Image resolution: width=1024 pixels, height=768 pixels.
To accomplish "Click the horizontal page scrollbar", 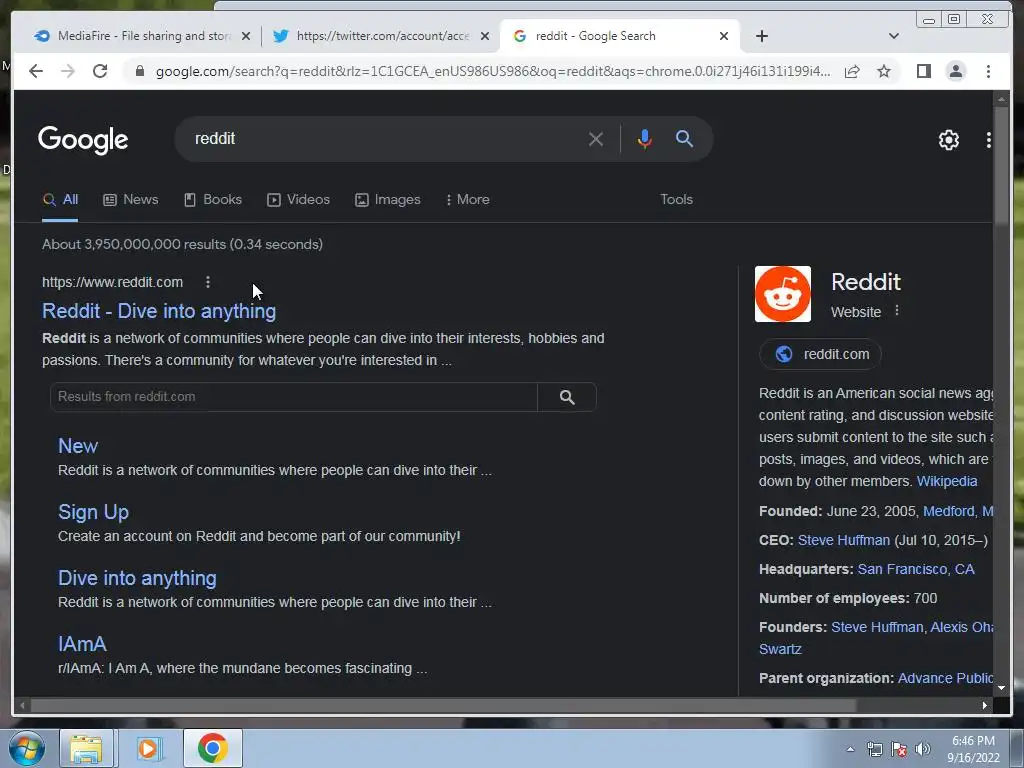I will (x=443, y=705).
